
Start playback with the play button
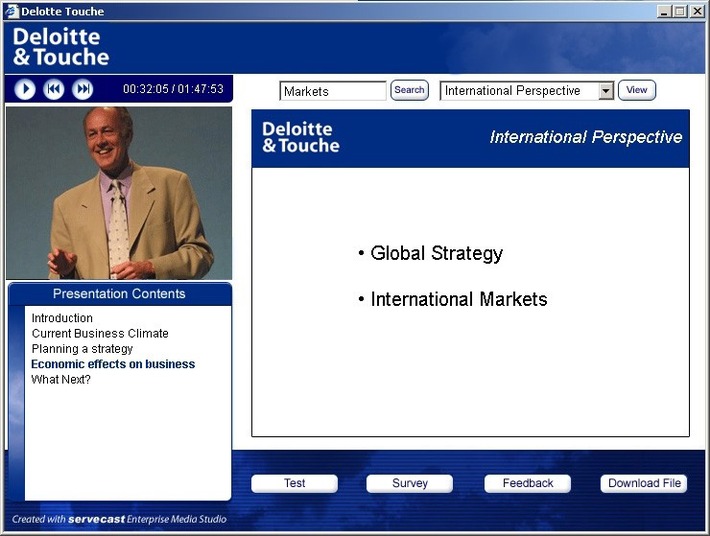(x=25, y=89)
